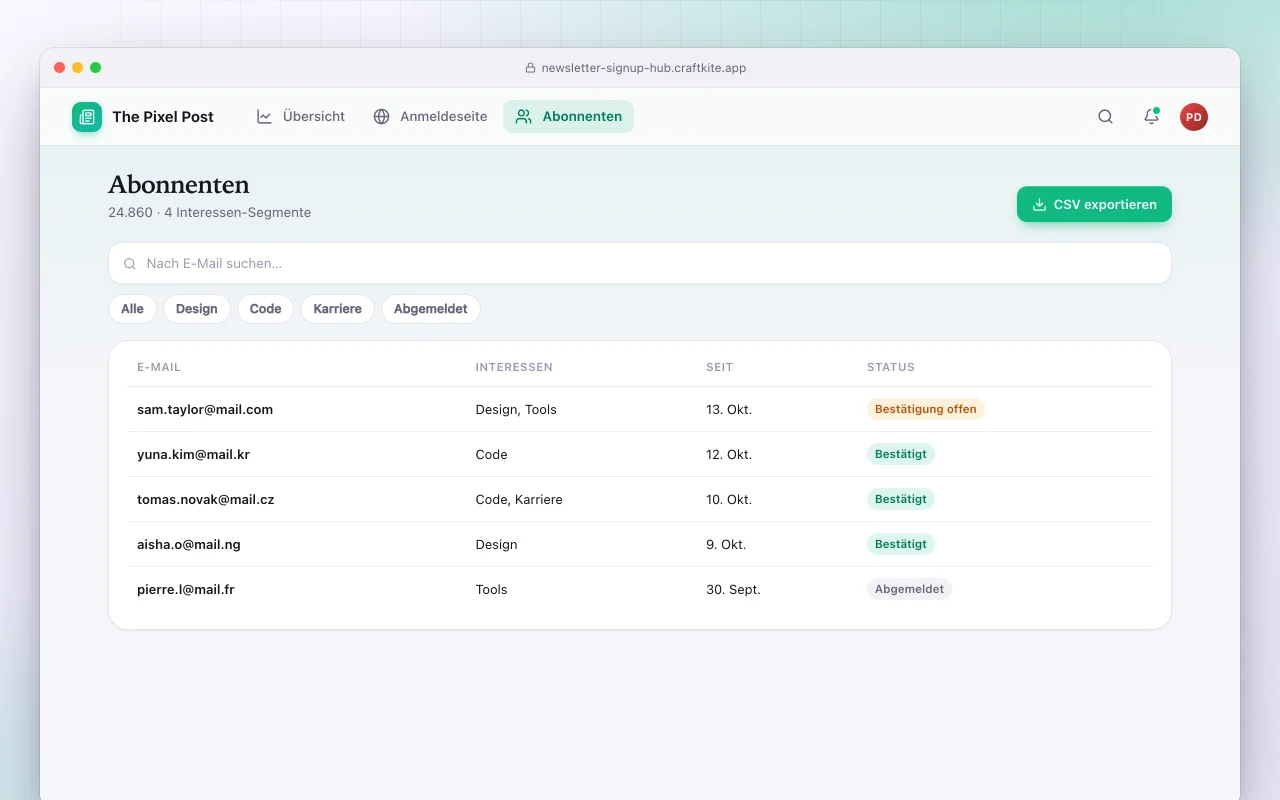Click the Abgemeldet badge for pierre.l@mail.fr
Viewport: 1280px width, 800px height.
pyautogui.click(x=909, y=589)
